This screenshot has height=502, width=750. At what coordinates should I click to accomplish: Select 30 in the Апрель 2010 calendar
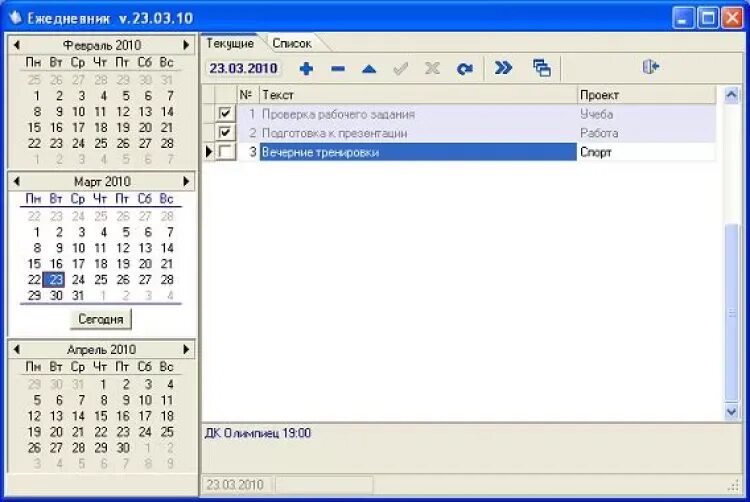[x=123, y=448]
